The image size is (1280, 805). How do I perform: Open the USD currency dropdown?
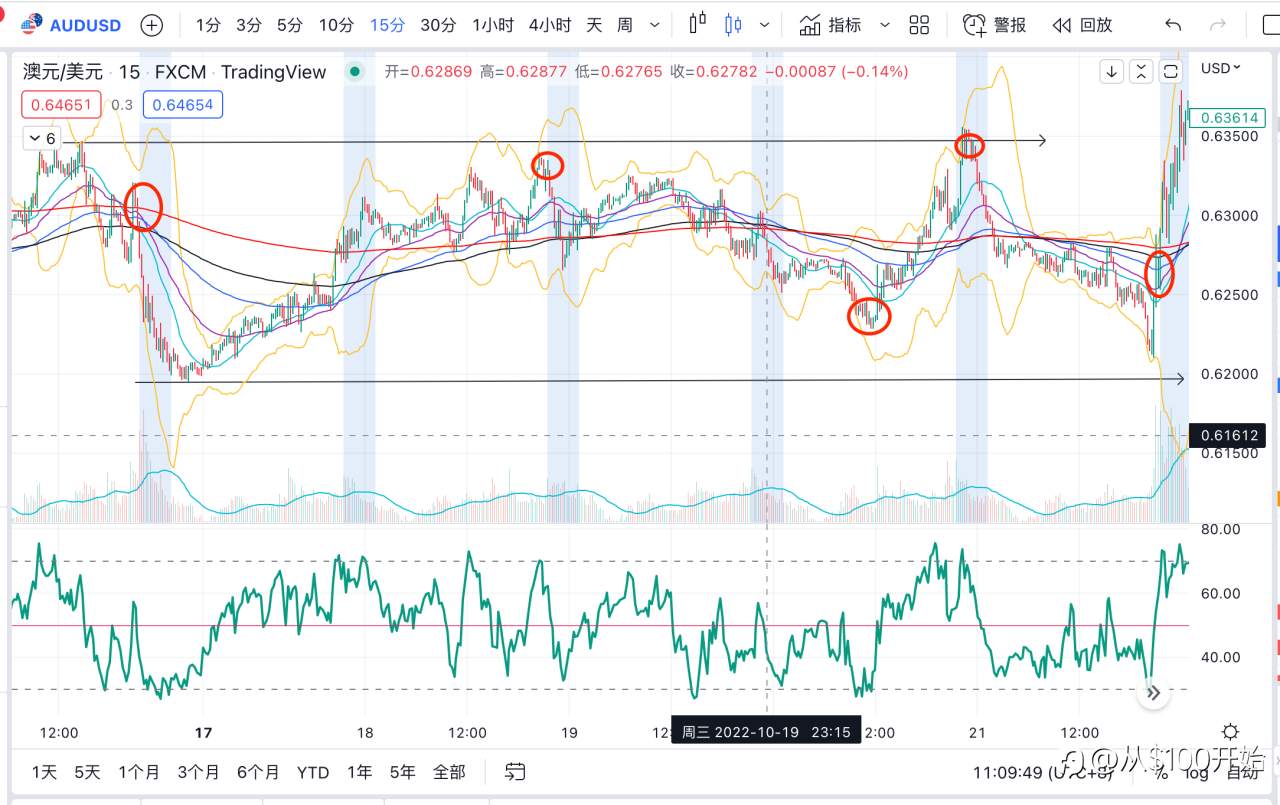click(x=1220, y=68)
